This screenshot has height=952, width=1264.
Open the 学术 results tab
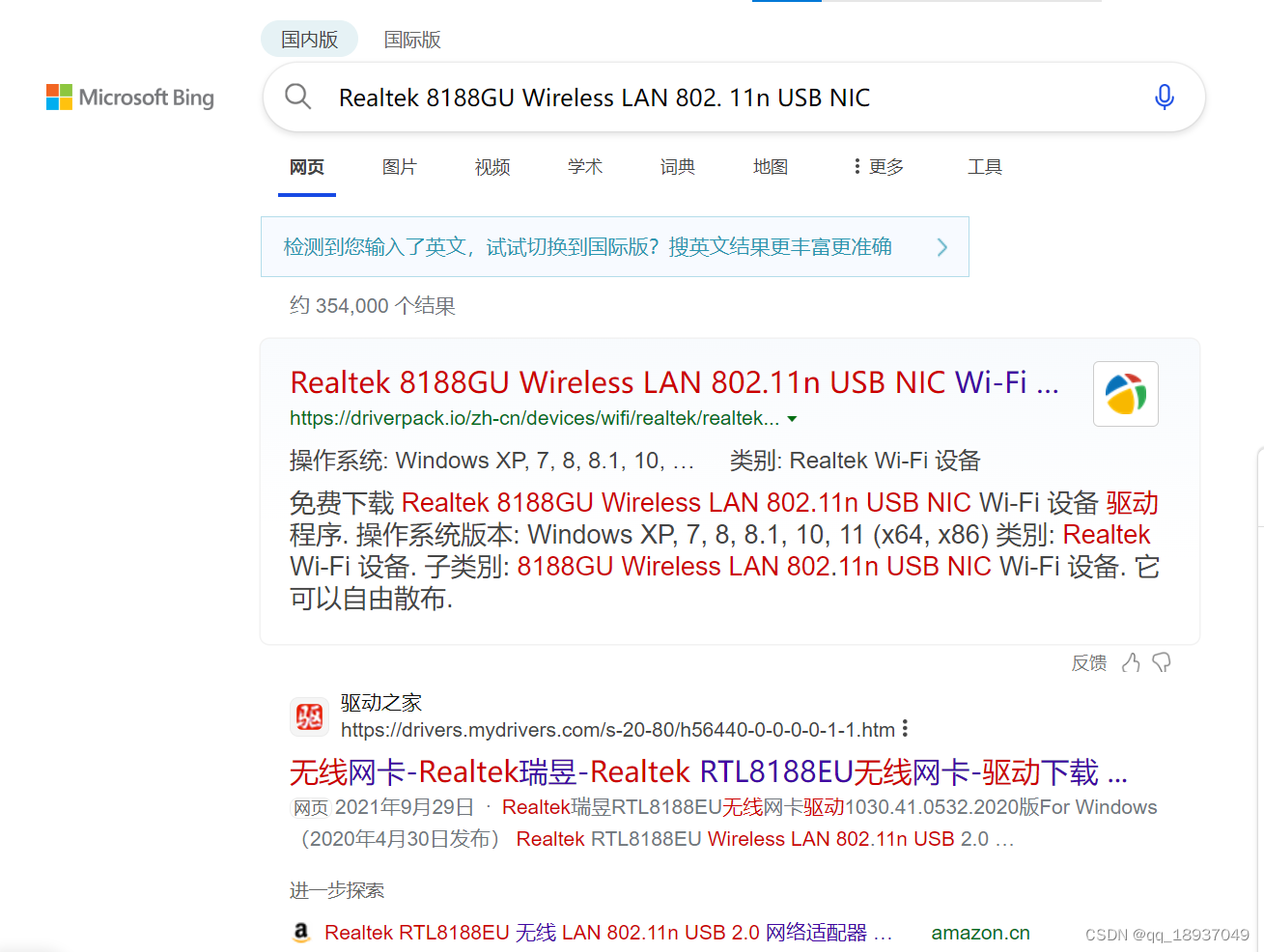[585, 167]
